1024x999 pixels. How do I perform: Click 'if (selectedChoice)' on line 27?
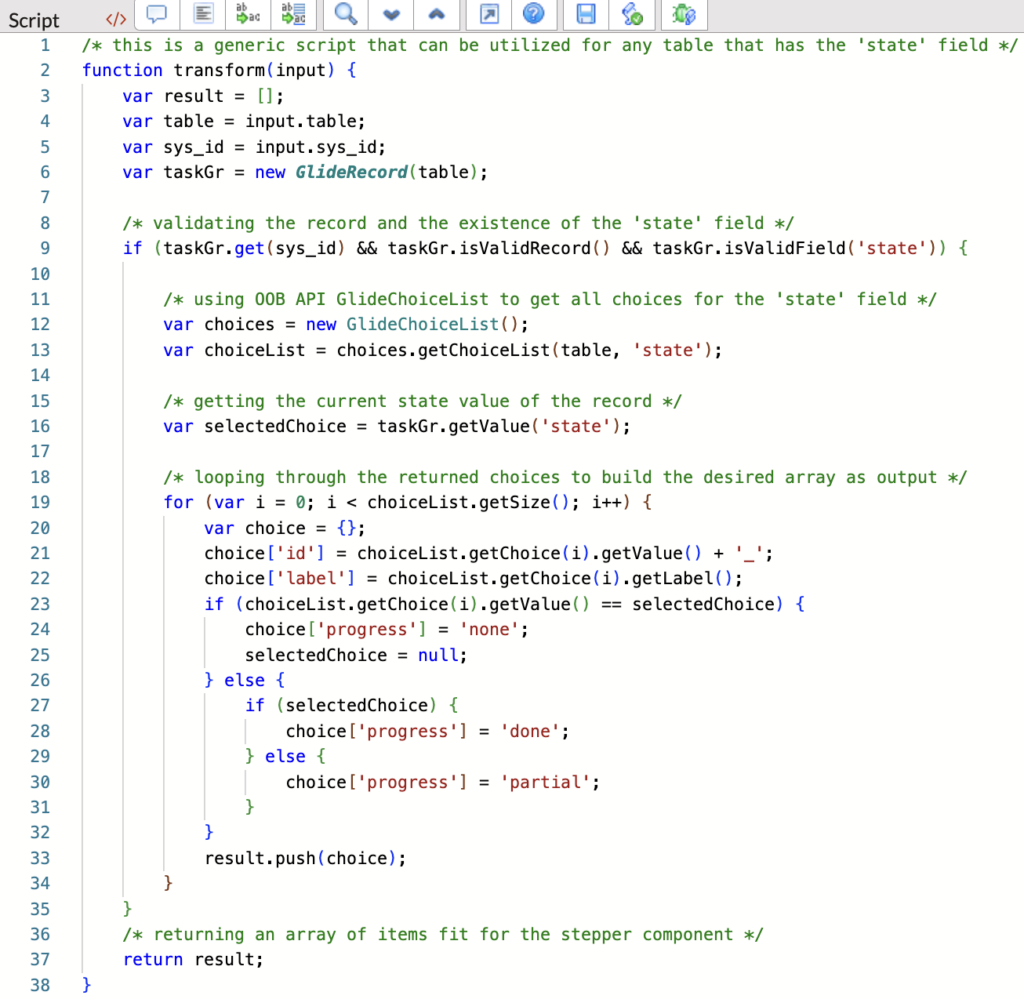pyautogui.click(x=342, y=705)
